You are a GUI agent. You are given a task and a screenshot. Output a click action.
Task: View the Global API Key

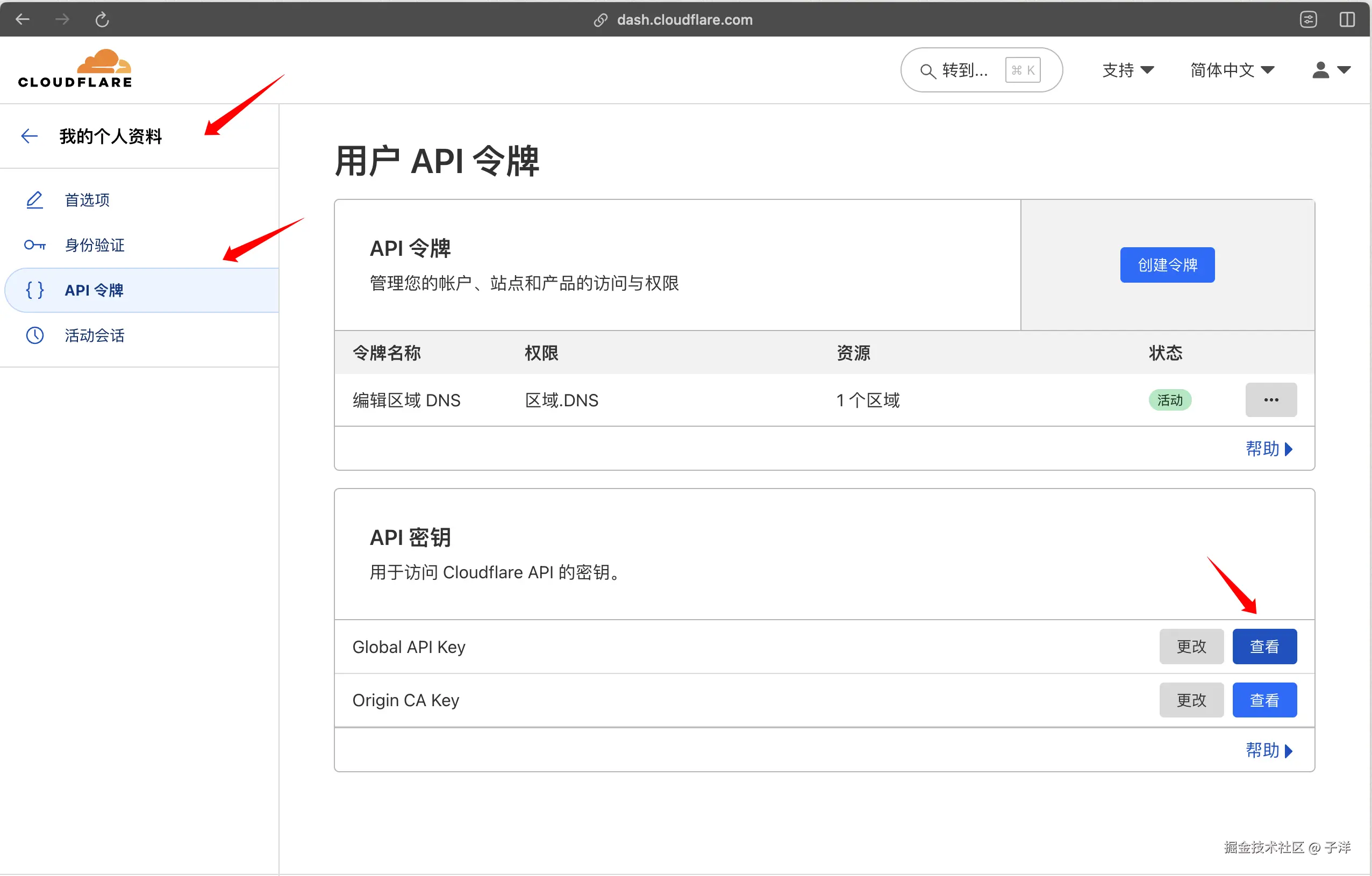[x=1264, y=647]
